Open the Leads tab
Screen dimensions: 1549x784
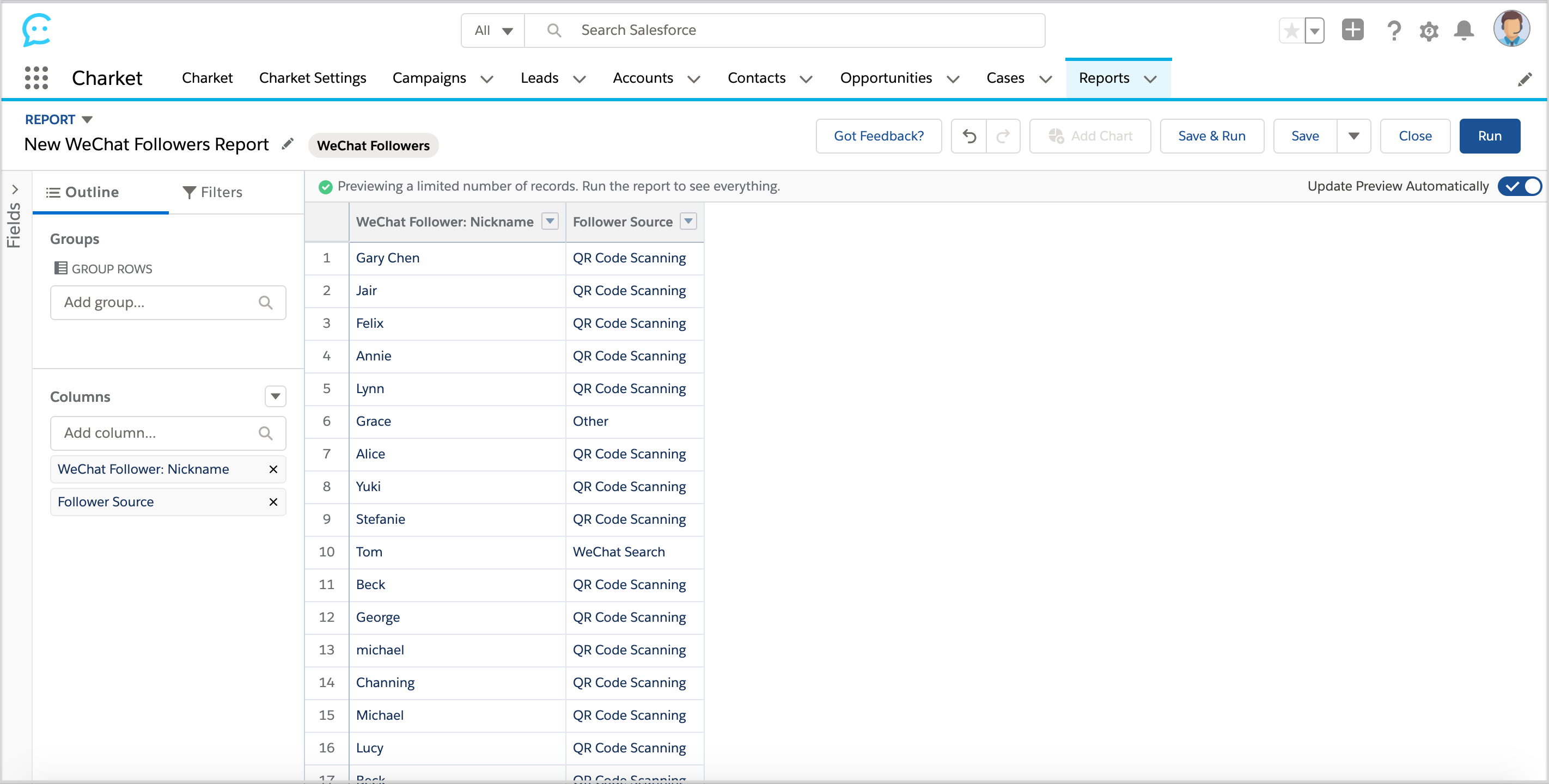[x=539, y=78]
